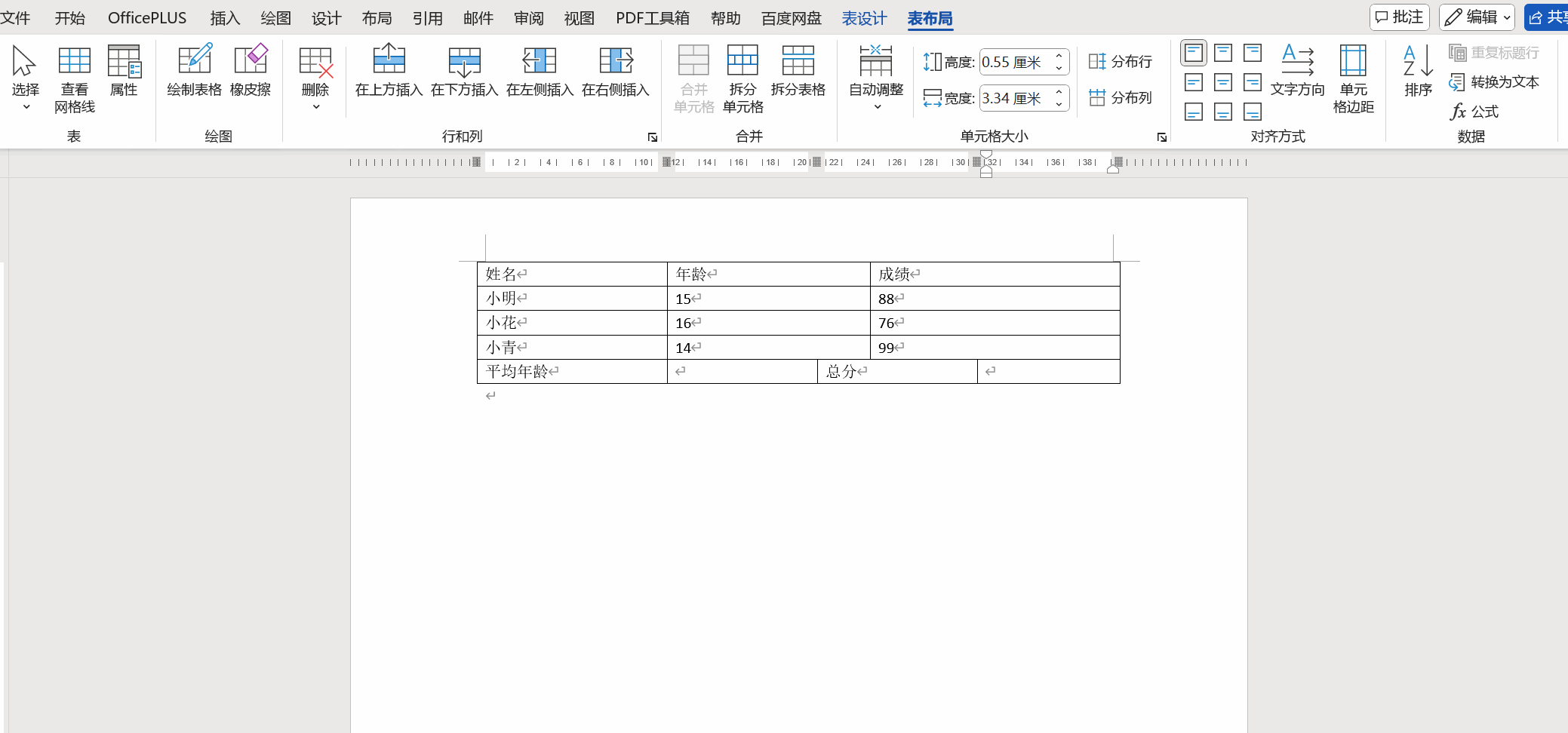Select top-left cell alignment option
1568x733 pixels.
[x=1194, y=53]
